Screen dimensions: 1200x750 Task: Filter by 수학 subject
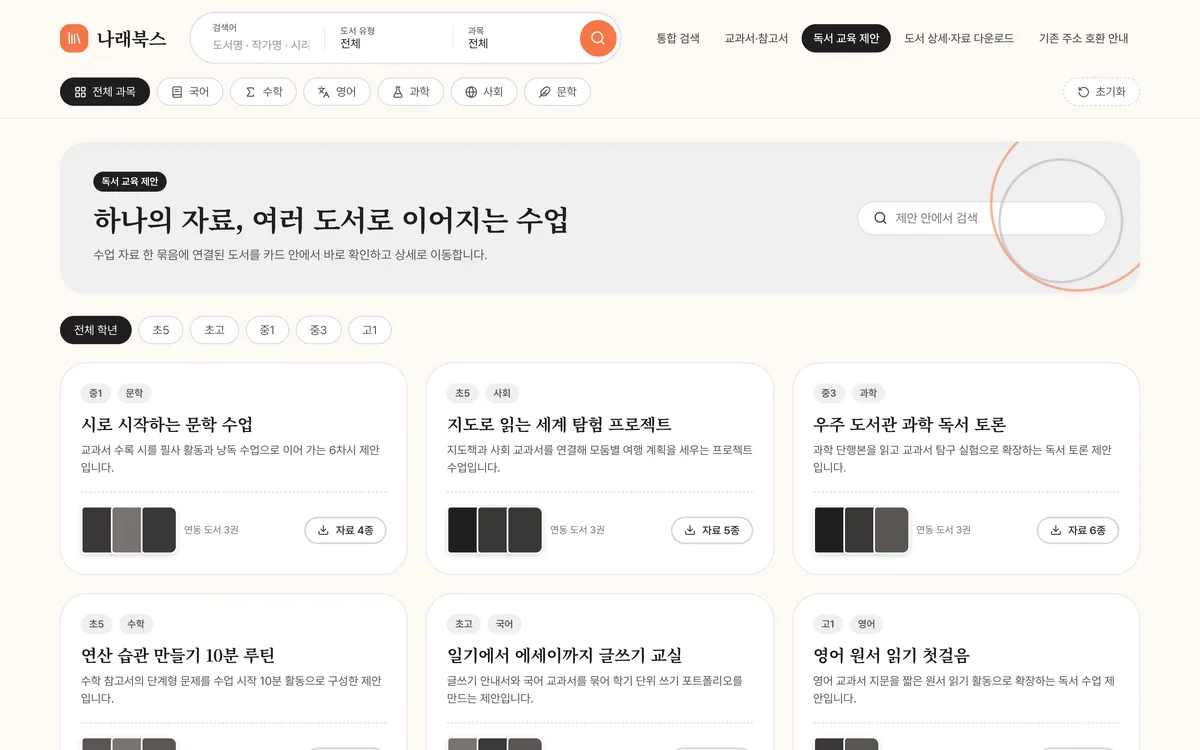point(263,92)
